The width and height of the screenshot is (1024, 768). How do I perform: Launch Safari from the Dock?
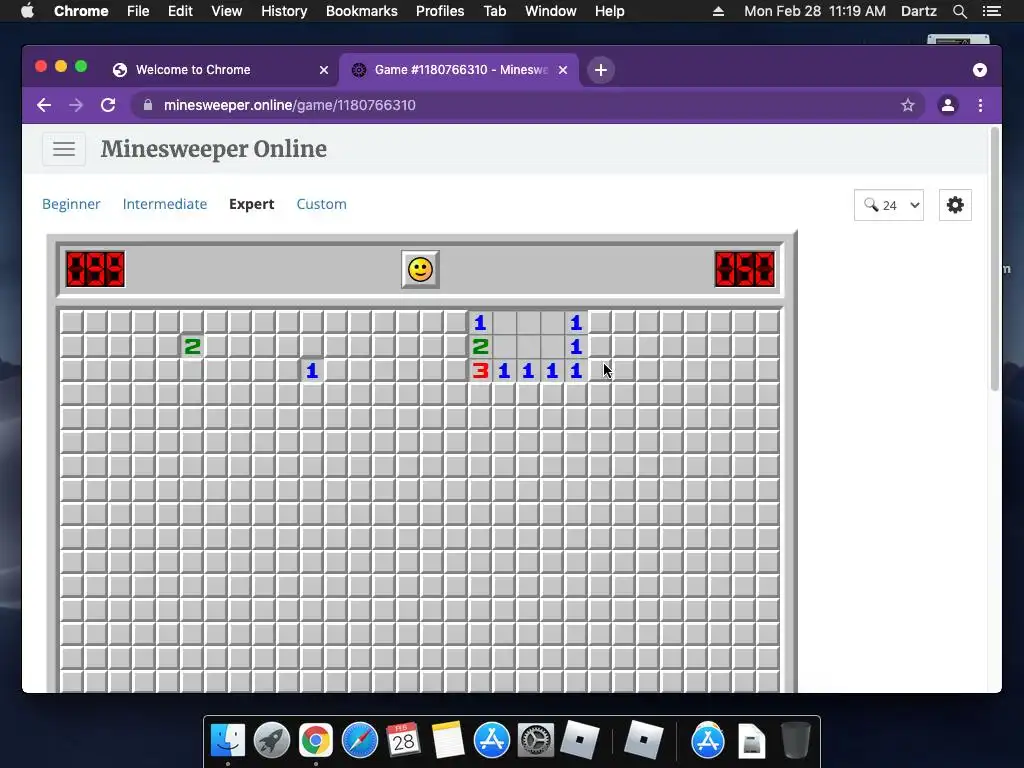click(x=359, y=741)
